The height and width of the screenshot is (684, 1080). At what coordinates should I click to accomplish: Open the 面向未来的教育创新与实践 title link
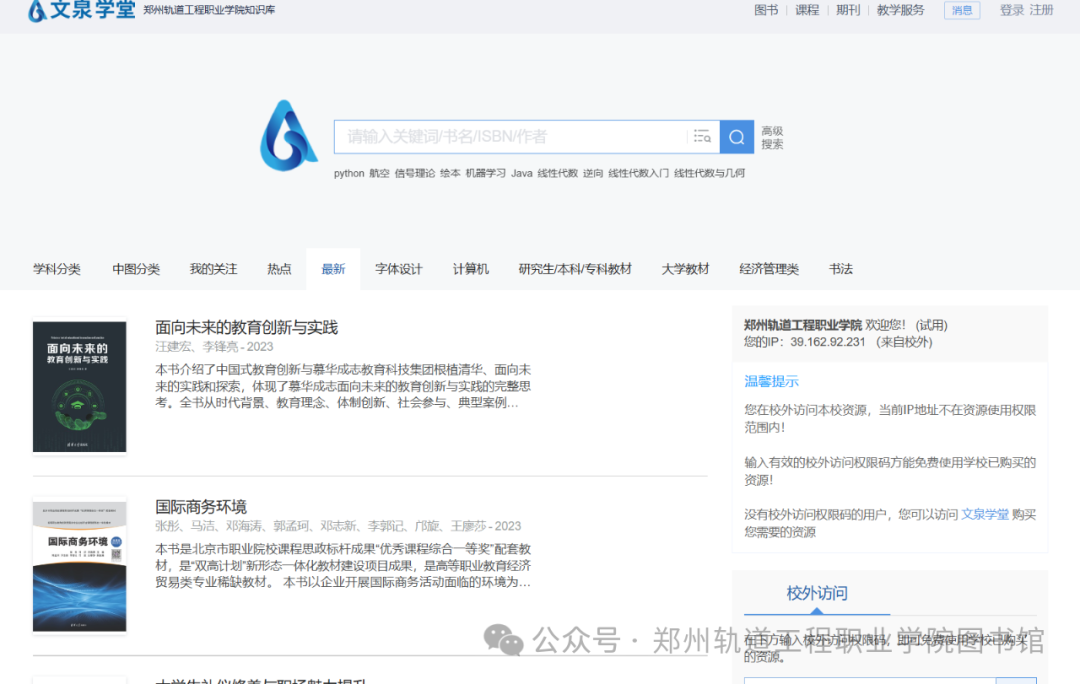[247, 328]
